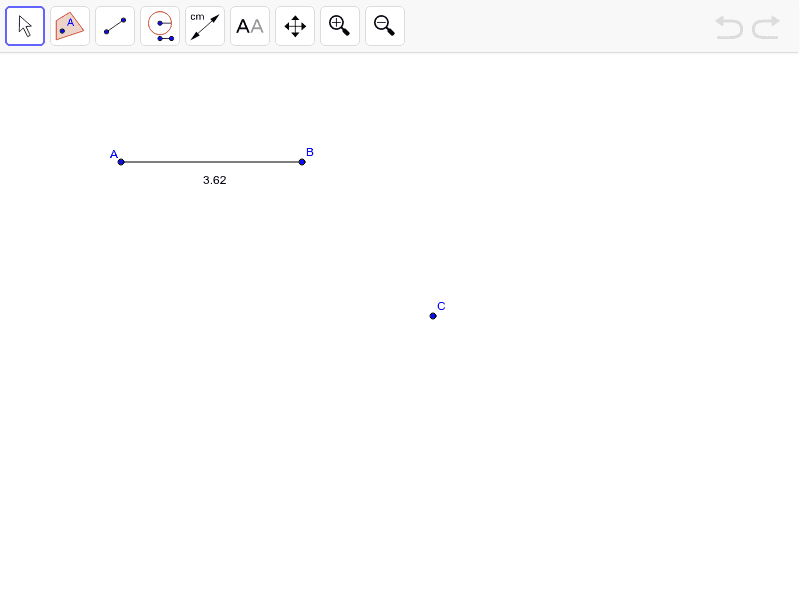Click the Redo arrow
This screenshot has height=600, width=800.
click(766, 27)
